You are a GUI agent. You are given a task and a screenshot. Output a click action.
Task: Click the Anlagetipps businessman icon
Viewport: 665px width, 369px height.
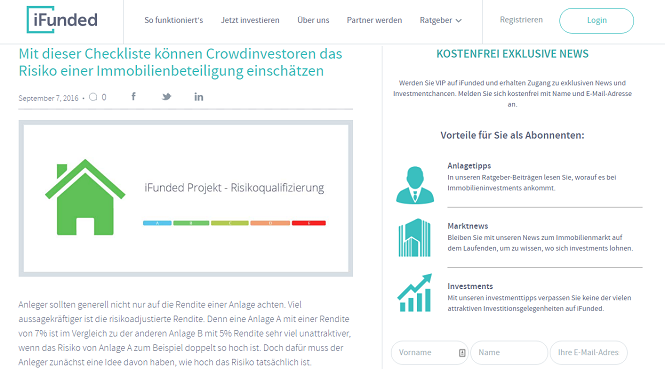[x=415, y=185]
